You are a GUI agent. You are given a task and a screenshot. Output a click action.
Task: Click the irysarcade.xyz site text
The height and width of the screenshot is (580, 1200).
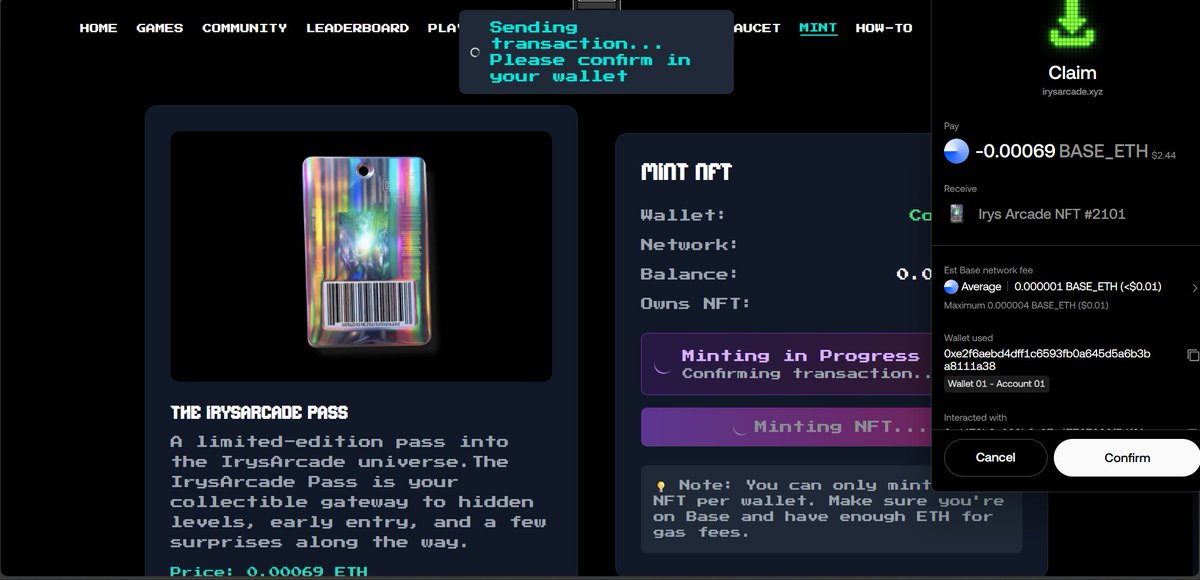pos(1072,91)
